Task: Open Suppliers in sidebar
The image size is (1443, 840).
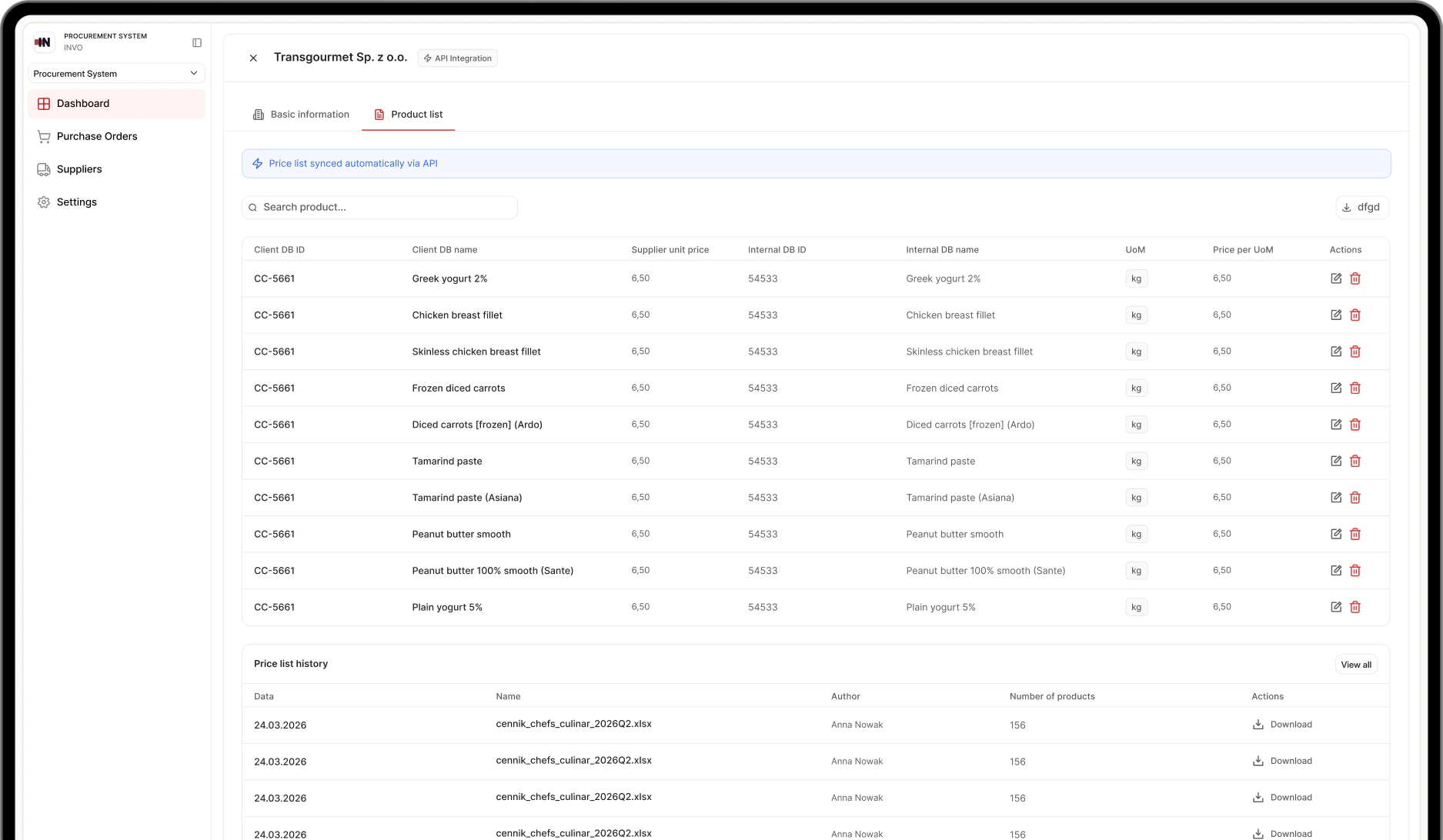Action: click(x=116, y=169)
